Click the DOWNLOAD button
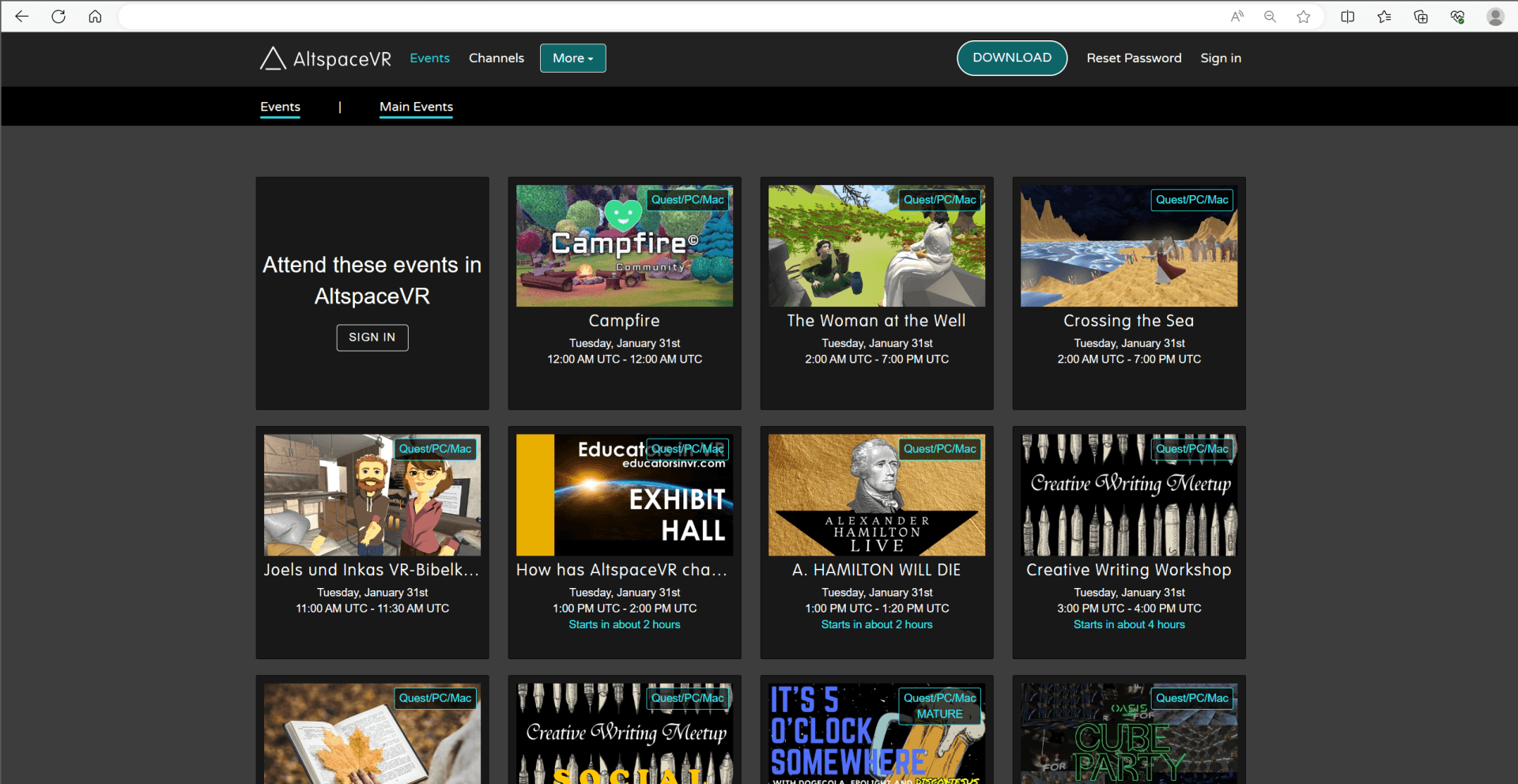Image resolution: width=1518 pixels, height=784 pixels. coord(1012,58)
